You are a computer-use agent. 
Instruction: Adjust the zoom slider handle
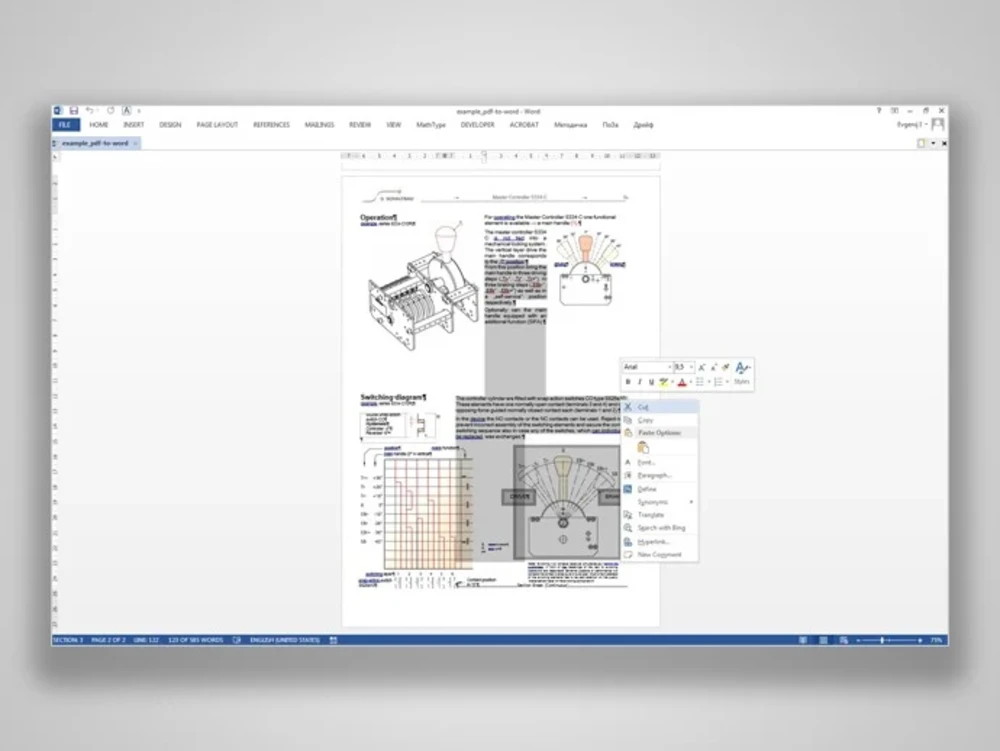click(x=882, y=640)
